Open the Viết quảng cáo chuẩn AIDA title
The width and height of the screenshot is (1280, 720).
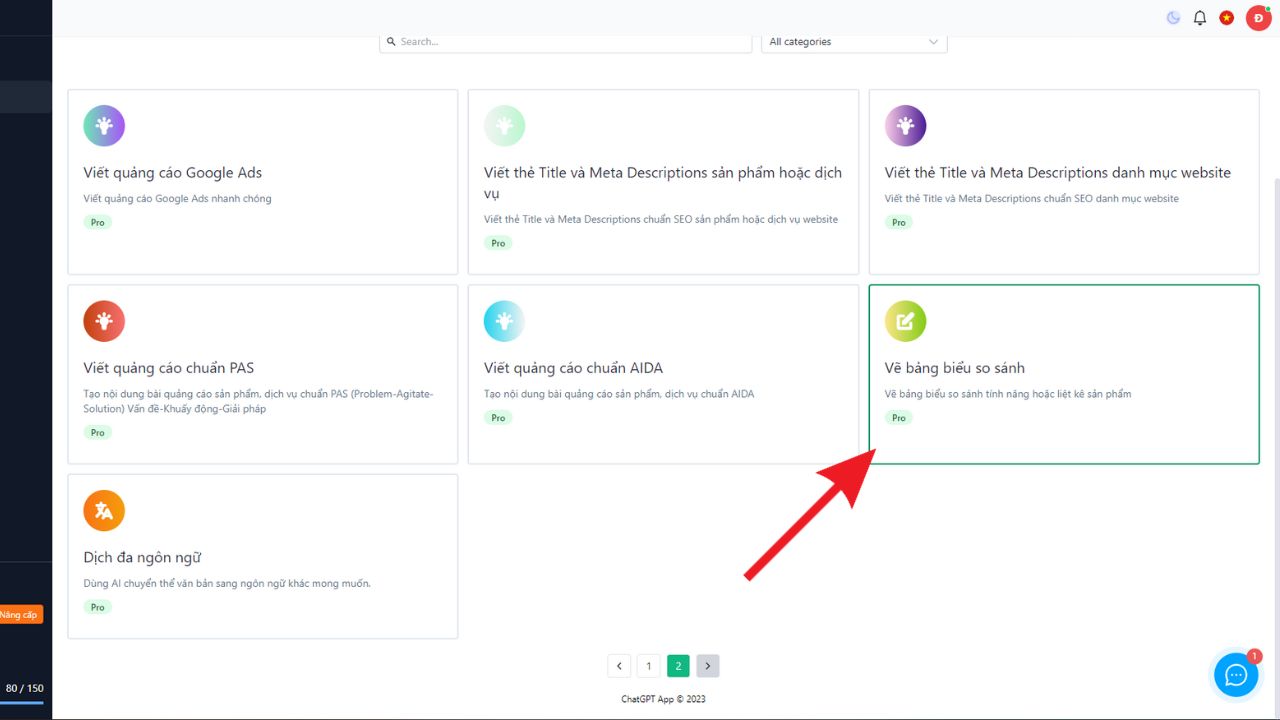click(574, 368)
